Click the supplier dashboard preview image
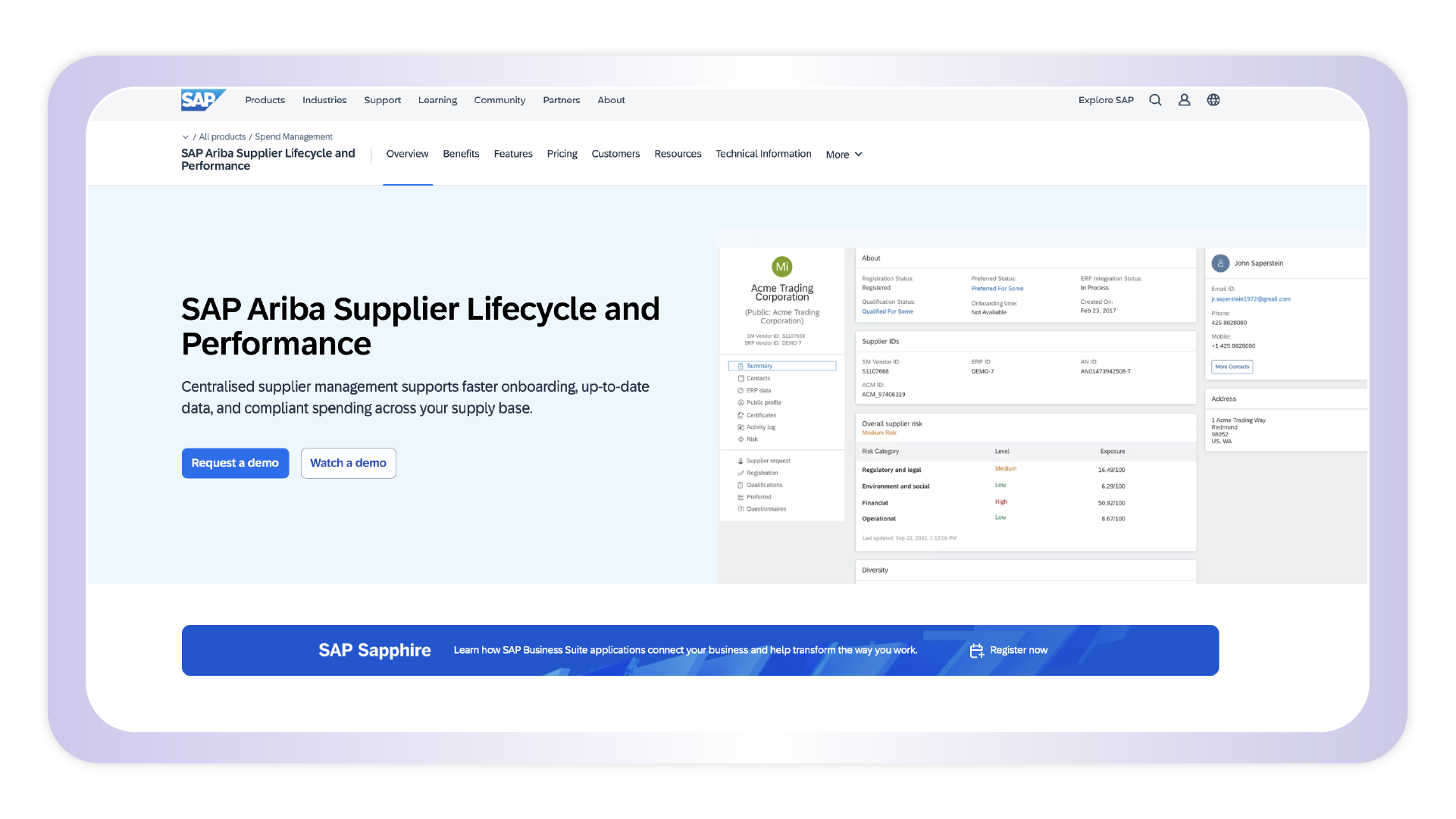Viewport: 1456px width, 819px height. [x=1041, y=409]
